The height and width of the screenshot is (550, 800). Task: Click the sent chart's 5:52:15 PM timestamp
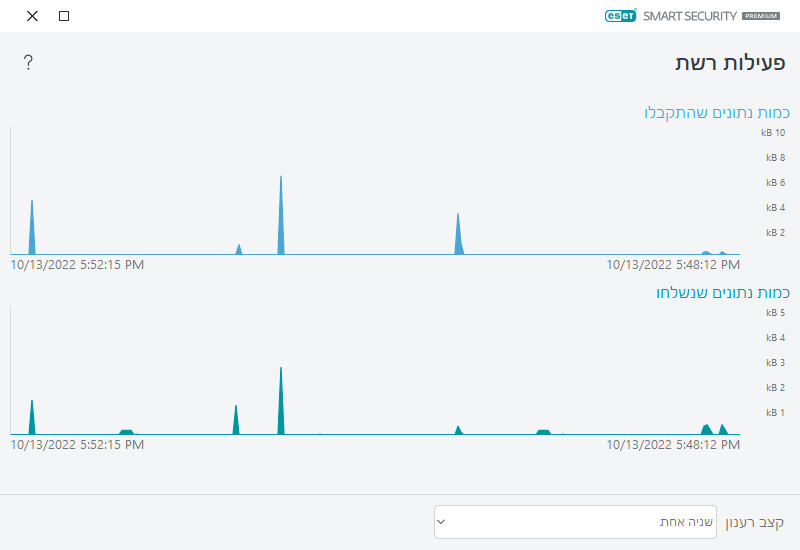[x=77, y=444]
